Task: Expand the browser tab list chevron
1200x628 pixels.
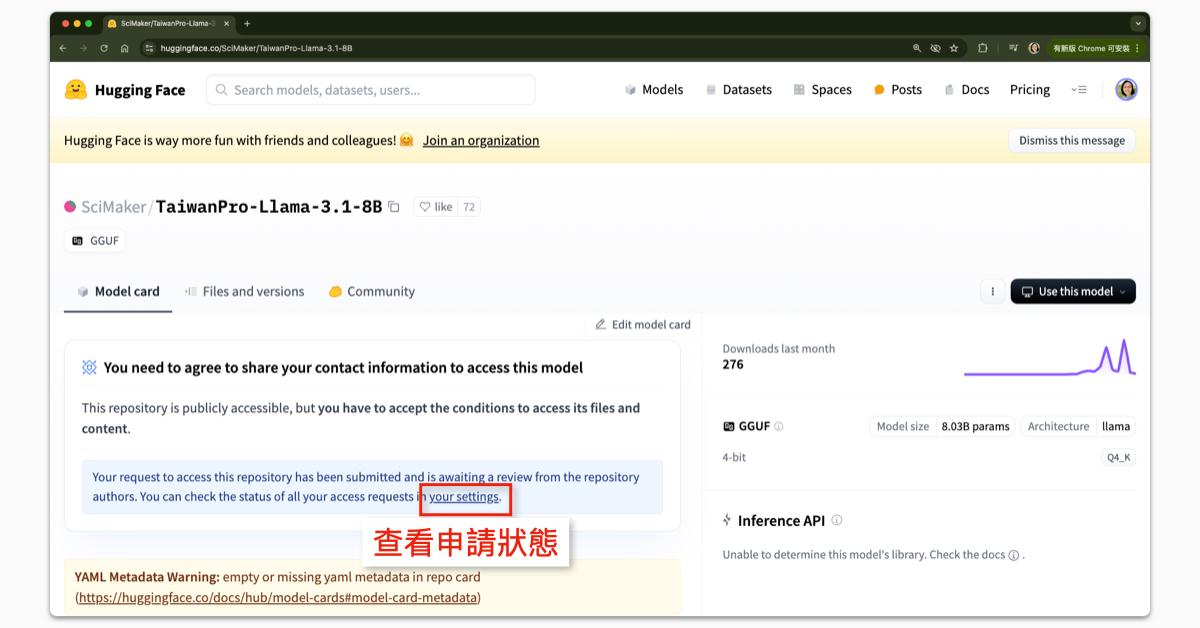Action: (x=1138, y=23)
